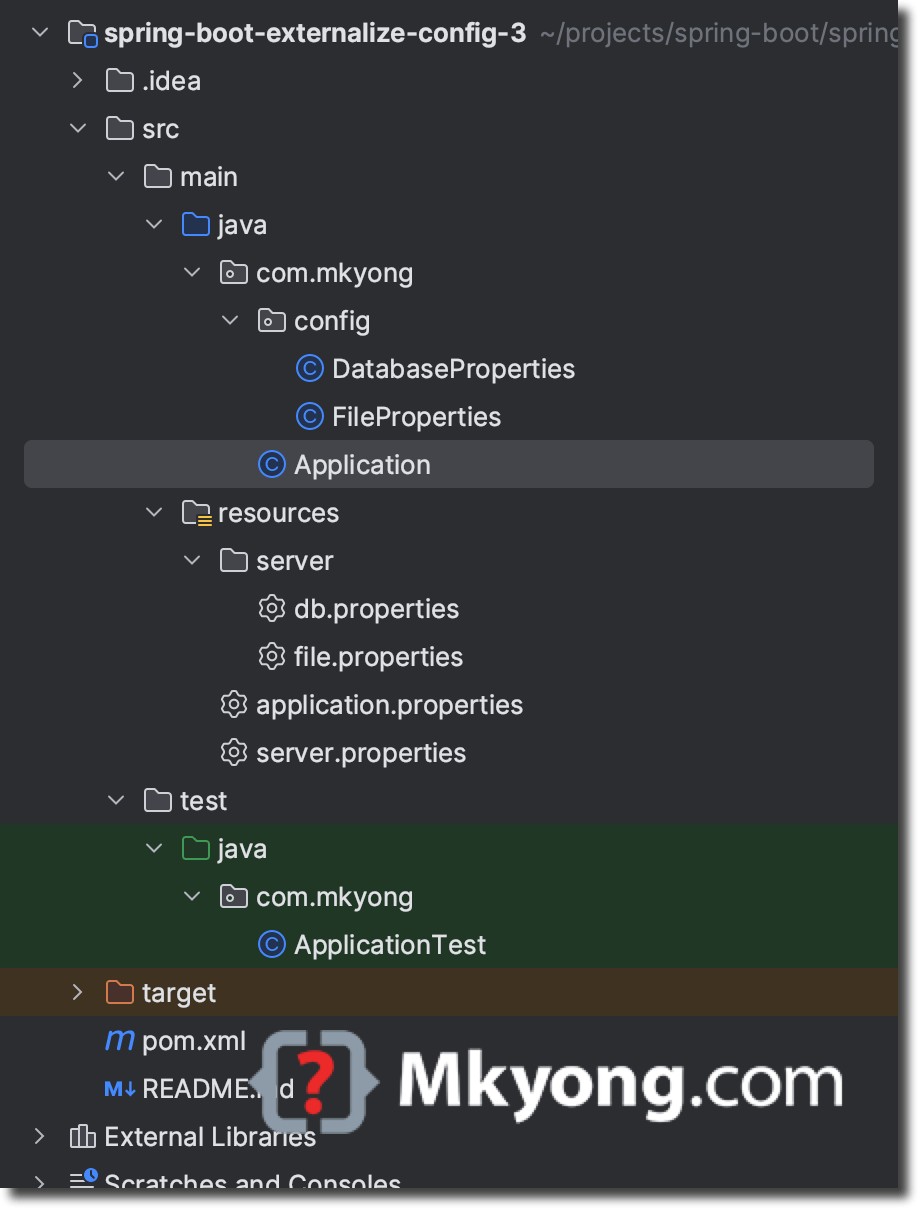
Task: Click the config package icon
Action: coord(271,320)
